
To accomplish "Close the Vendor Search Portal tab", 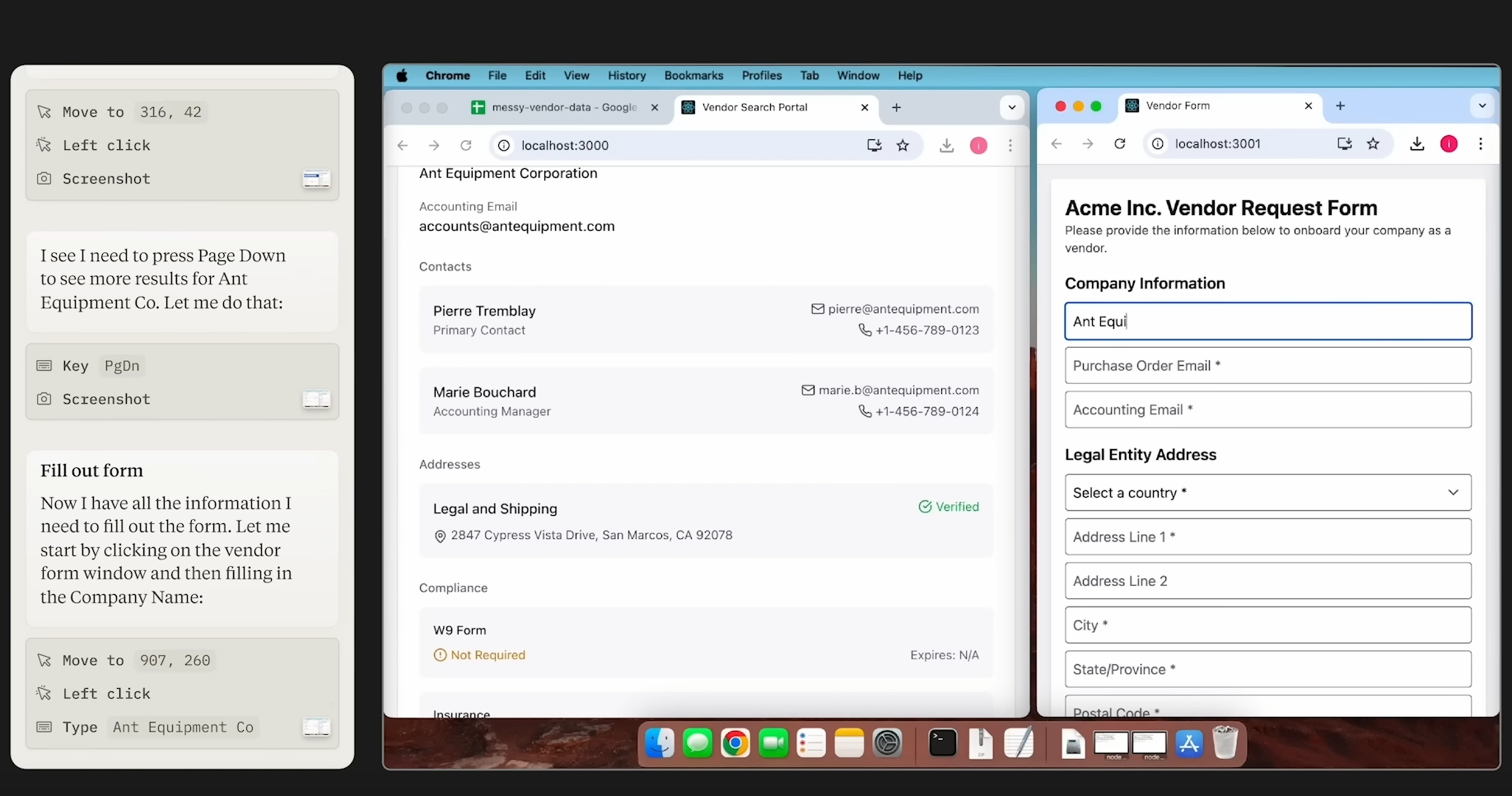I will click(x=865, y=107).
